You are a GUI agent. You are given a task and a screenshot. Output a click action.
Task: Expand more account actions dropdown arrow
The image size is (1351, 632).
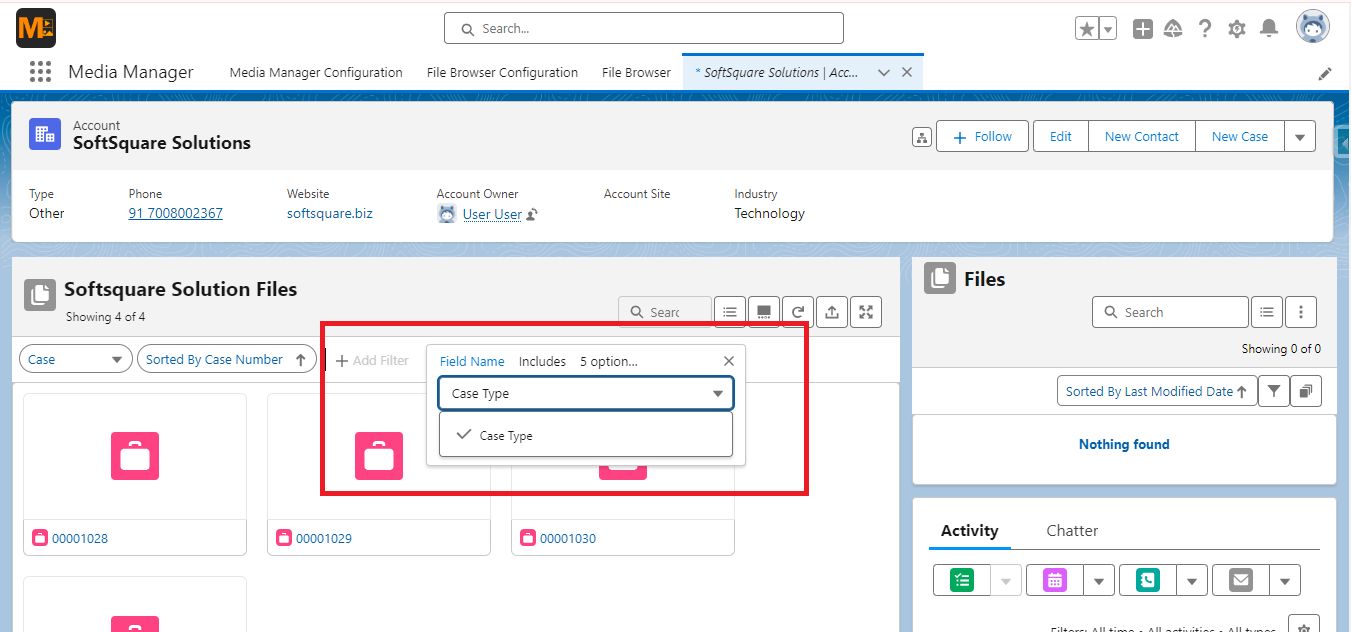click(1300, 136)
